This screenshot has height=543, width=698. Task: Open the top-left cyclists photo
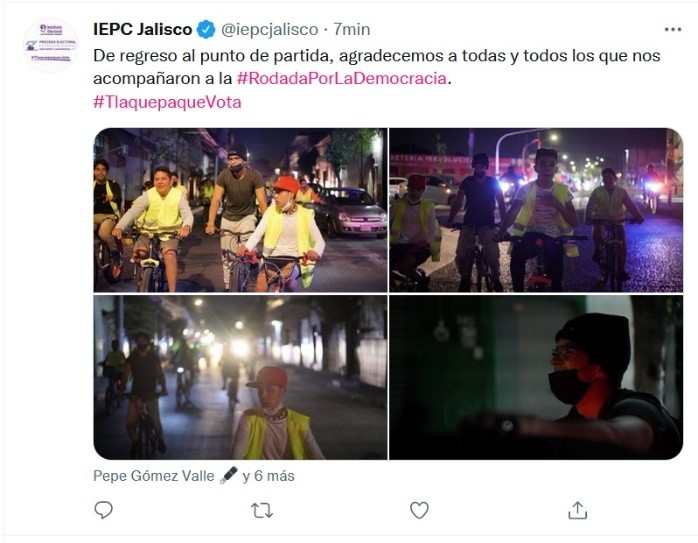click(240, 210)
